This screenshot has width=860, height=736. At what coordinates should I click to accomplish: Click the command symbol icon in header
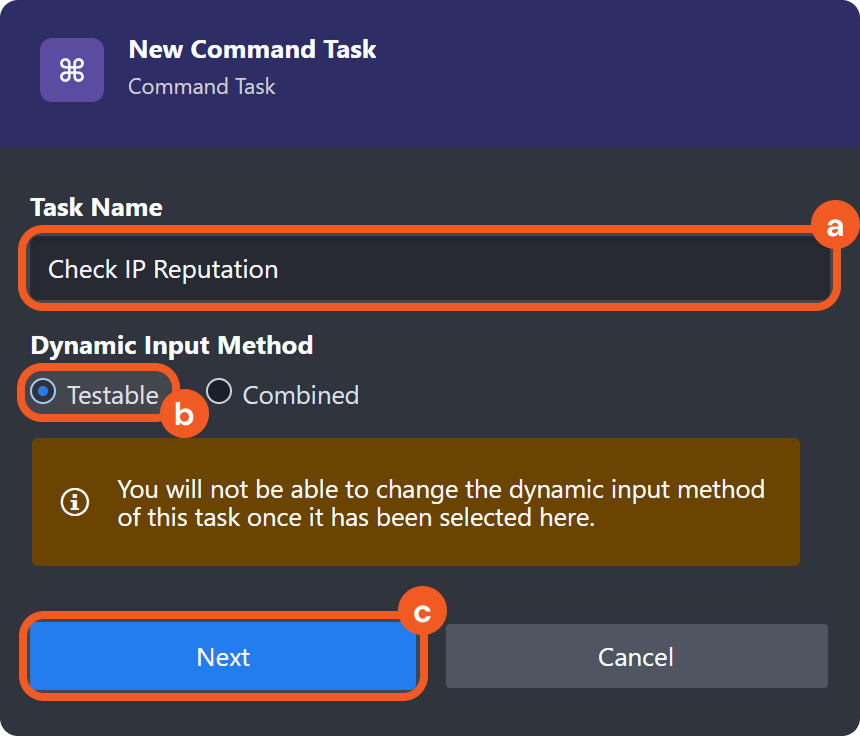click(x=71, y=70)
